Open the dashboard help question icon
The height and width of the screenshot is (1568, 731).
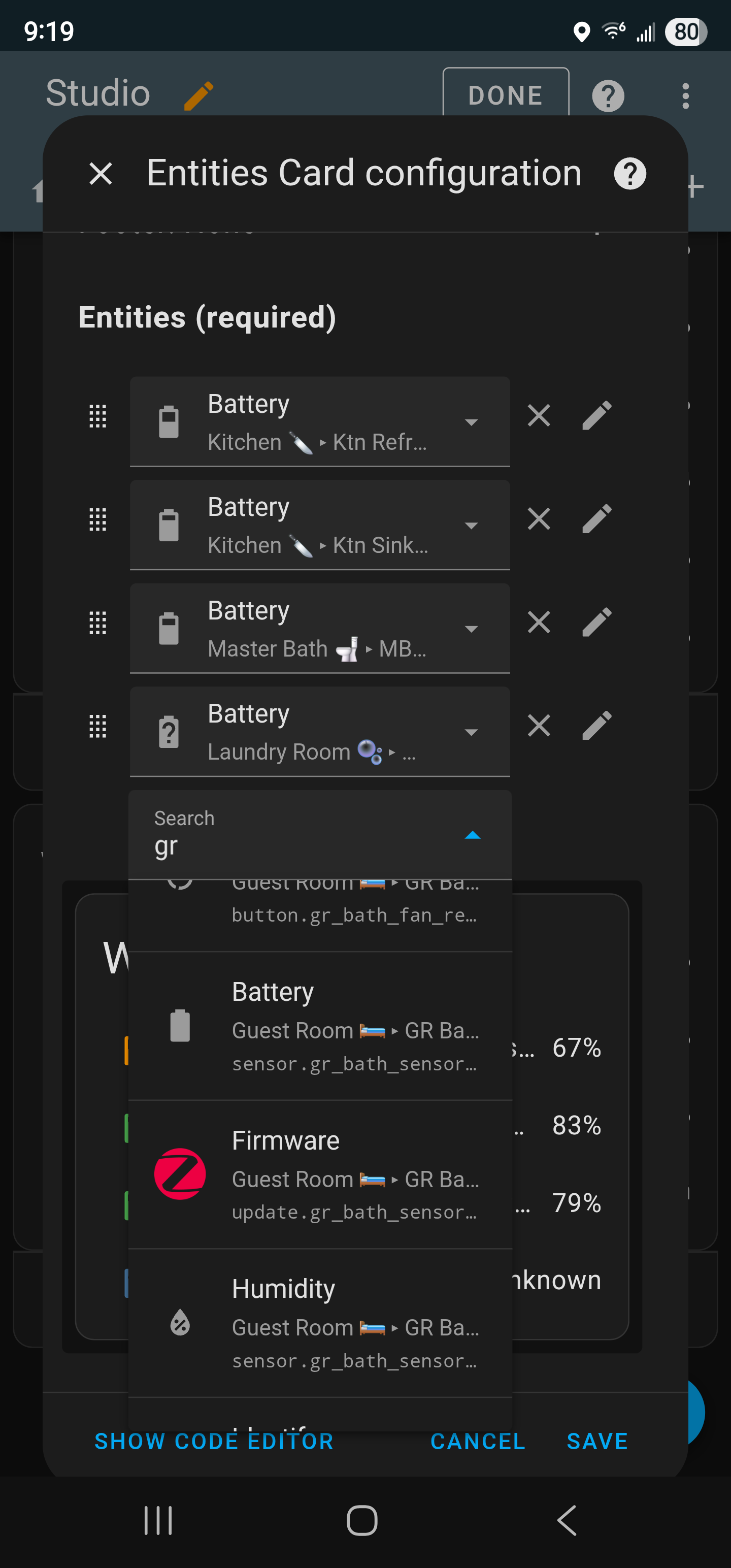click(x=608, y=95)
